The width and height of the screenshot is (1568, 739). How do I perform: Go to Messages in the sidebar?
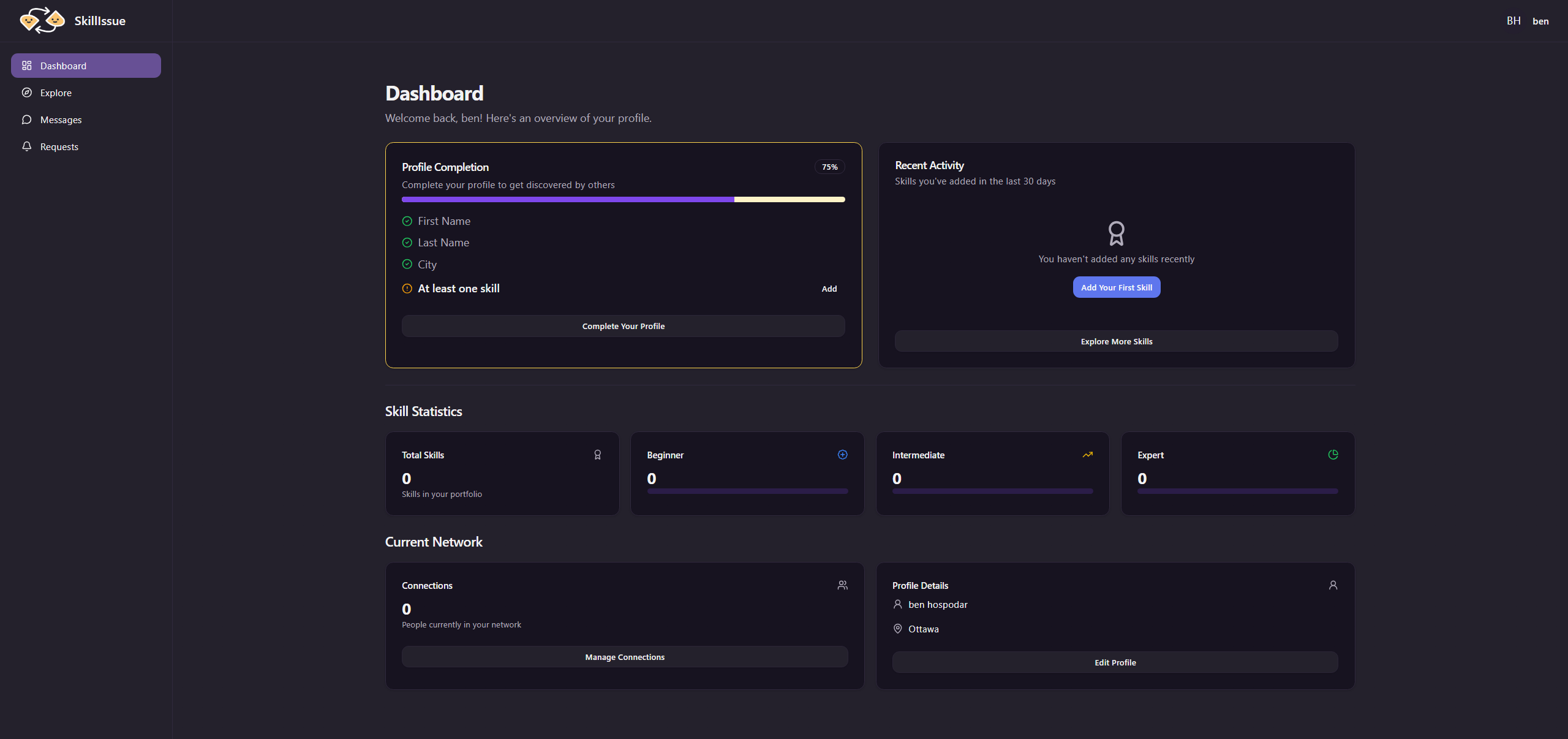[61, 119]
